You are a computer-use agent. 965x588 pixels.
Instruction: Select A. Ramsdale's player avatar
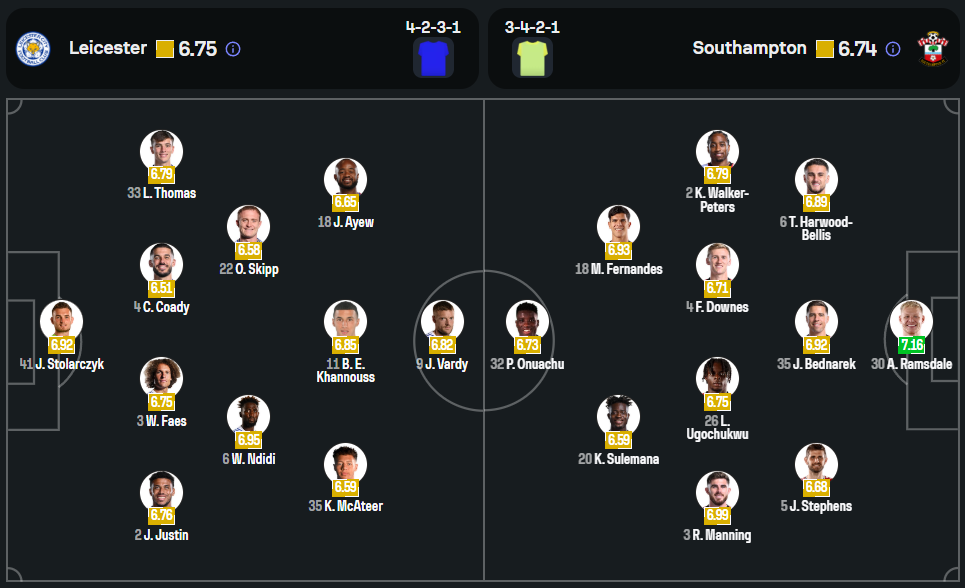tap(911, 322)
